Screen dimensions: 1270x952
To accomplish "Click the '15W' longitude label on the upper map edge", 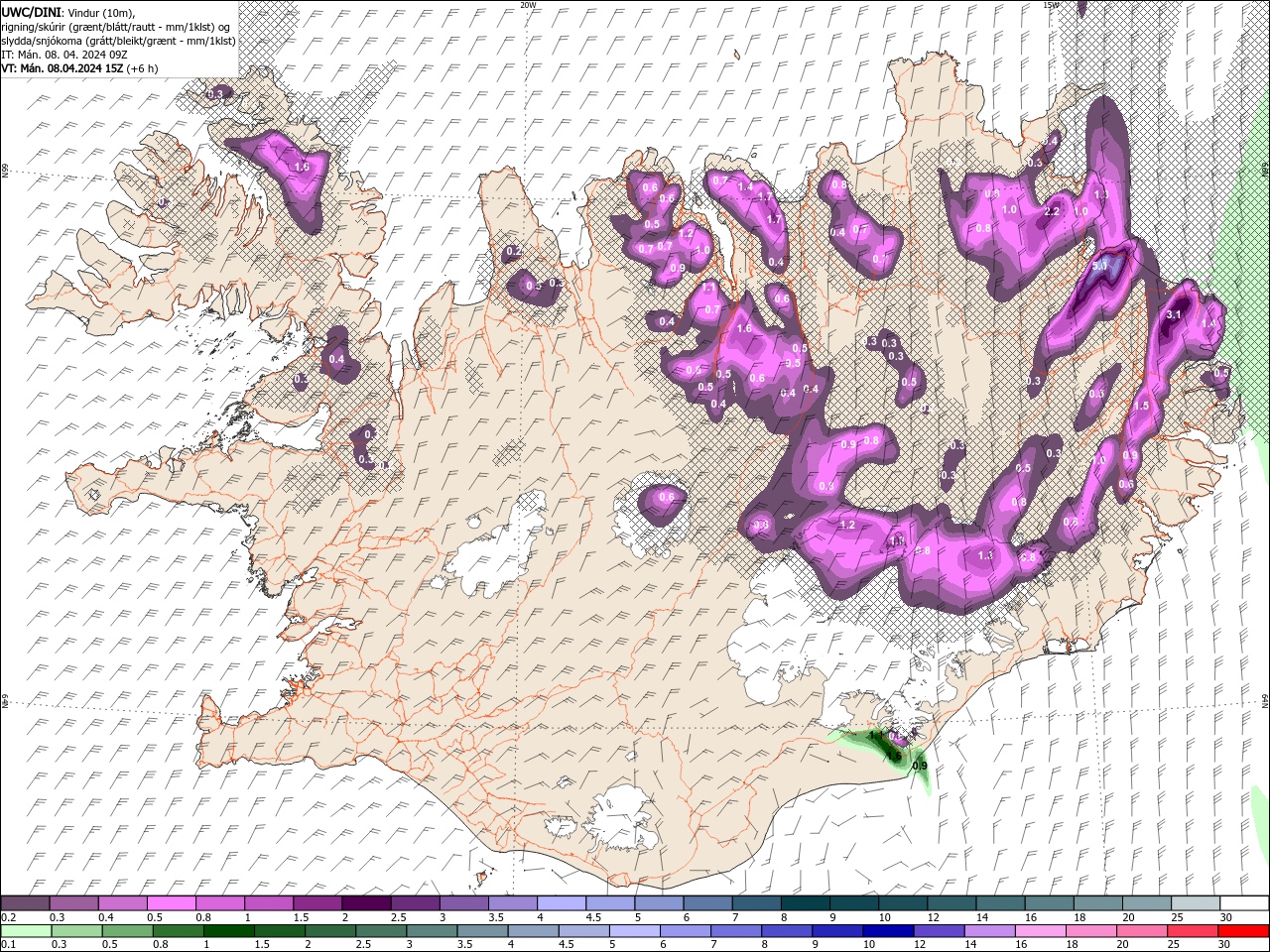I will click(x=1051, y=4).
